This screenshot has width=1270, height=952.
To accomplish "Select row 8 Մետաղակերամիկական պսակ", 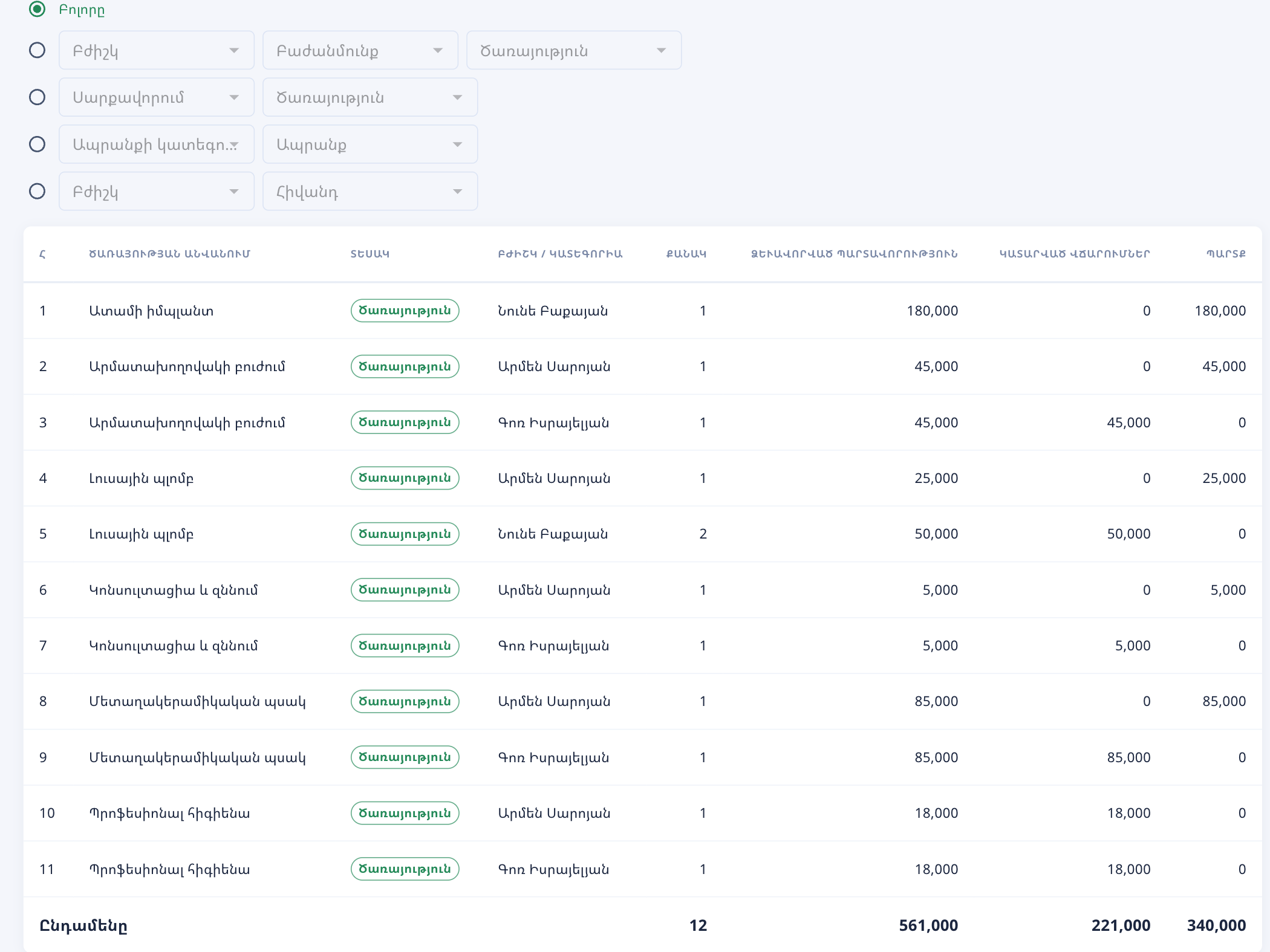I will coord(642,701).
